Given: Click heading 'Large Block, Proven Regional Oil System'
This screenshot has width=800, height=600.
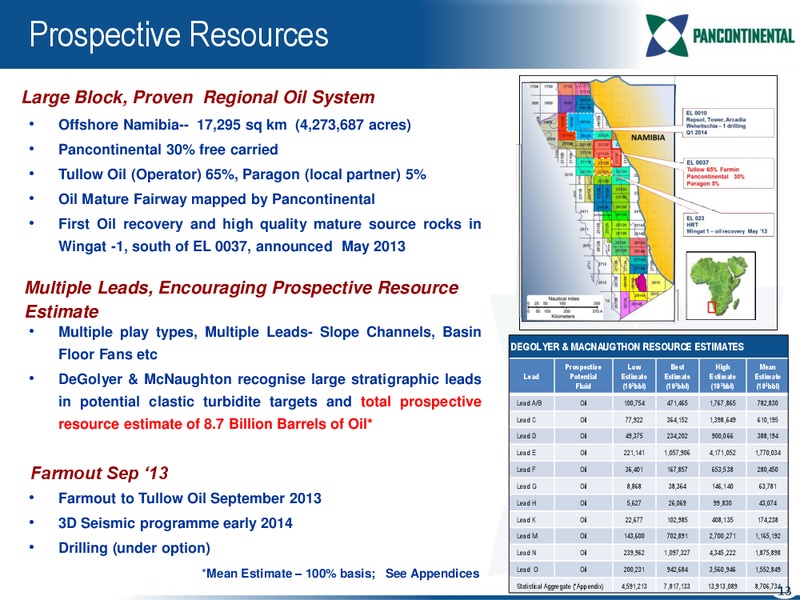Looking at the screenshot, I should [198, 97].
